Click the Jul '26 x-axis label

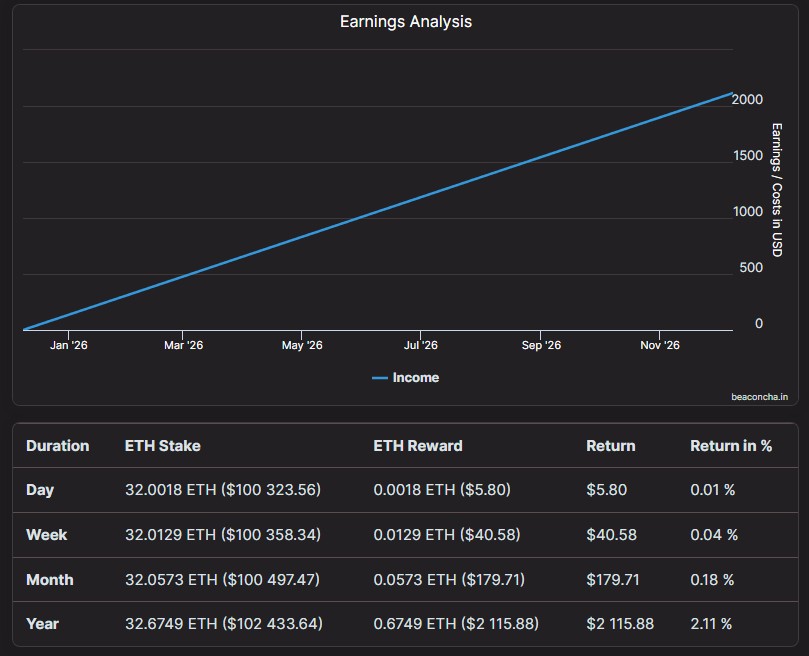420,345
